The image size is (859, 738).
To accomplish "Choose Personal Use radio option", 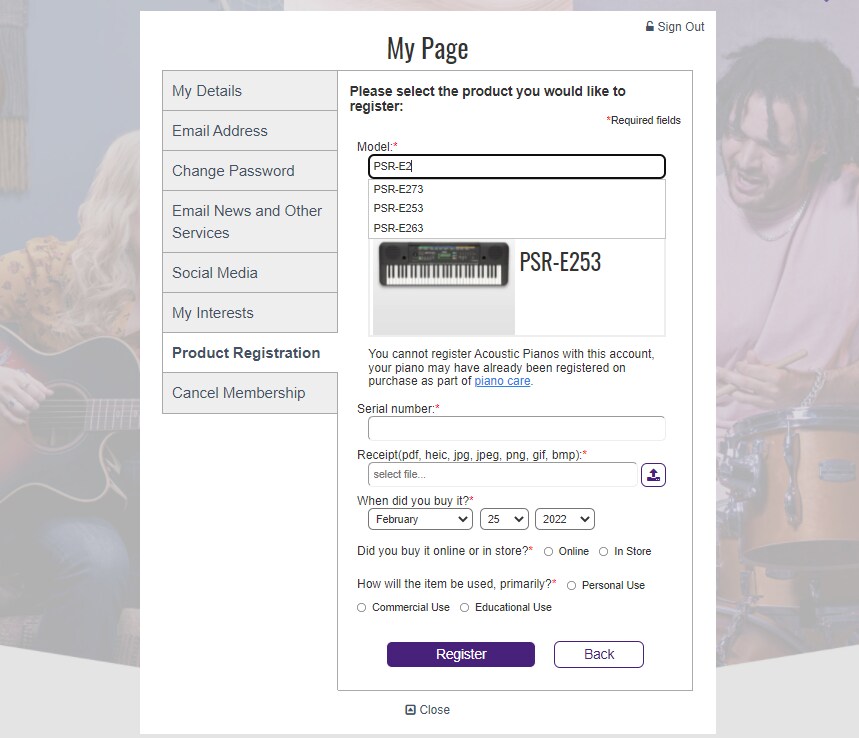I will pos(572,586).
